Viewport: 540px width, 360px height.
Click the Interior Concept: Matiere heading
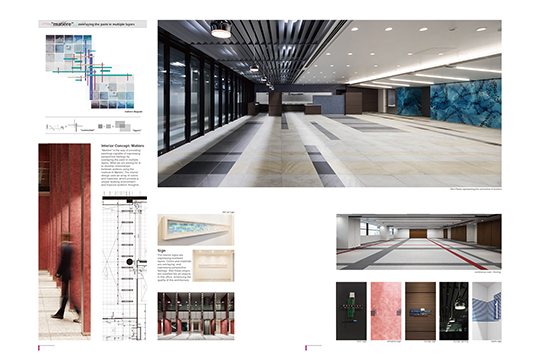[123, 146]
